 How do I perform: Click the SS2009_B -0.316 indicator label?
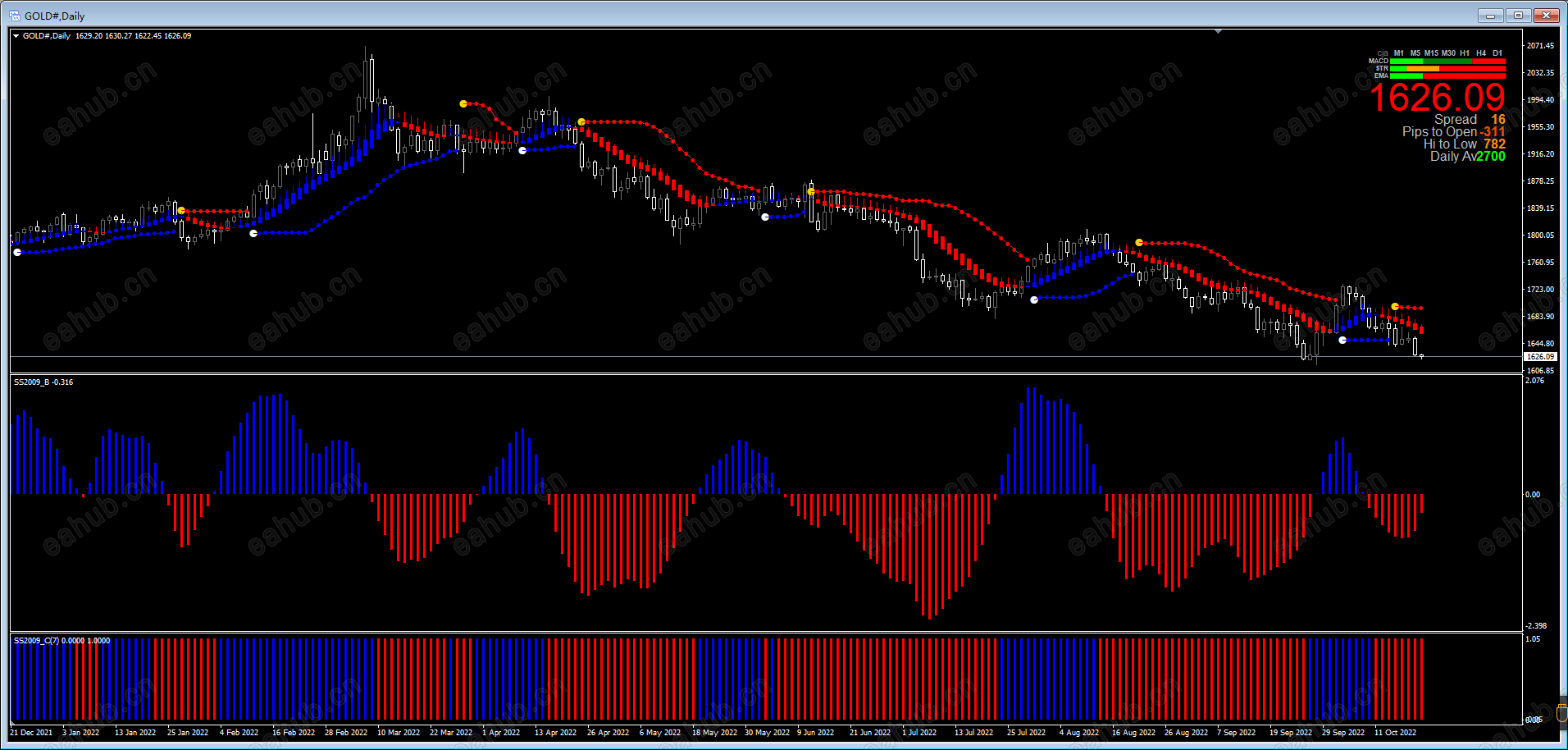tap(43, 382)
